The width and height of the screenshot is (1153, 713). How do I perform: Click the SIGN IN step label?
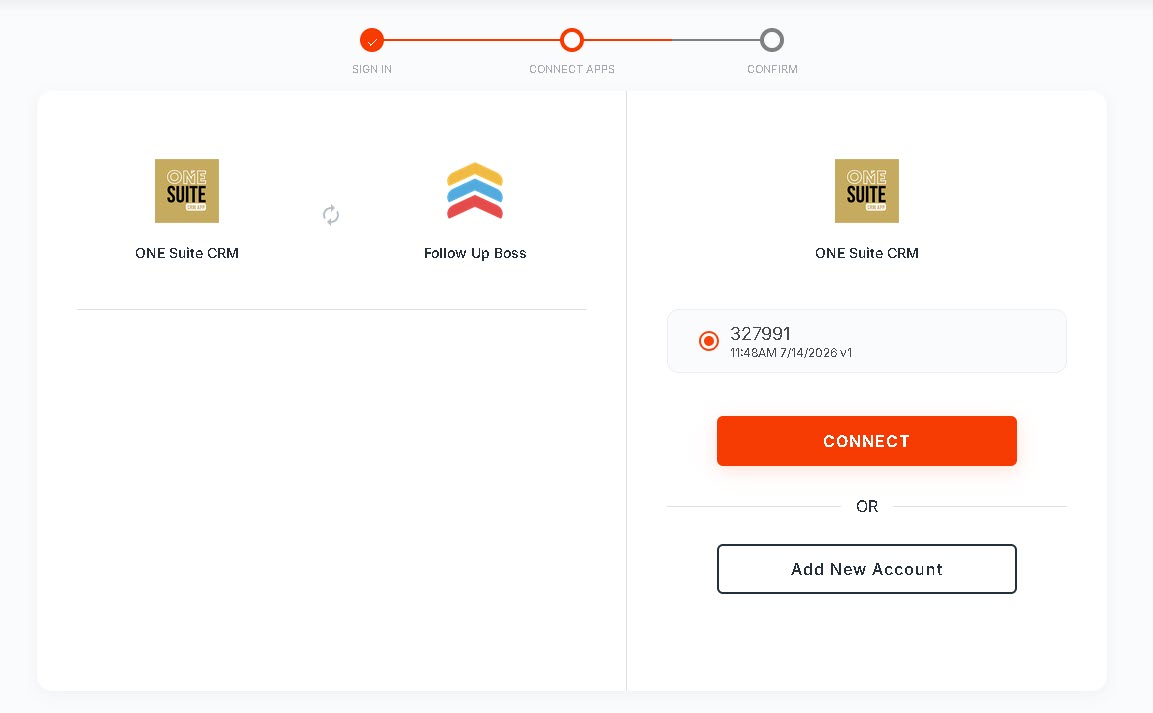(x=372, y=69)
